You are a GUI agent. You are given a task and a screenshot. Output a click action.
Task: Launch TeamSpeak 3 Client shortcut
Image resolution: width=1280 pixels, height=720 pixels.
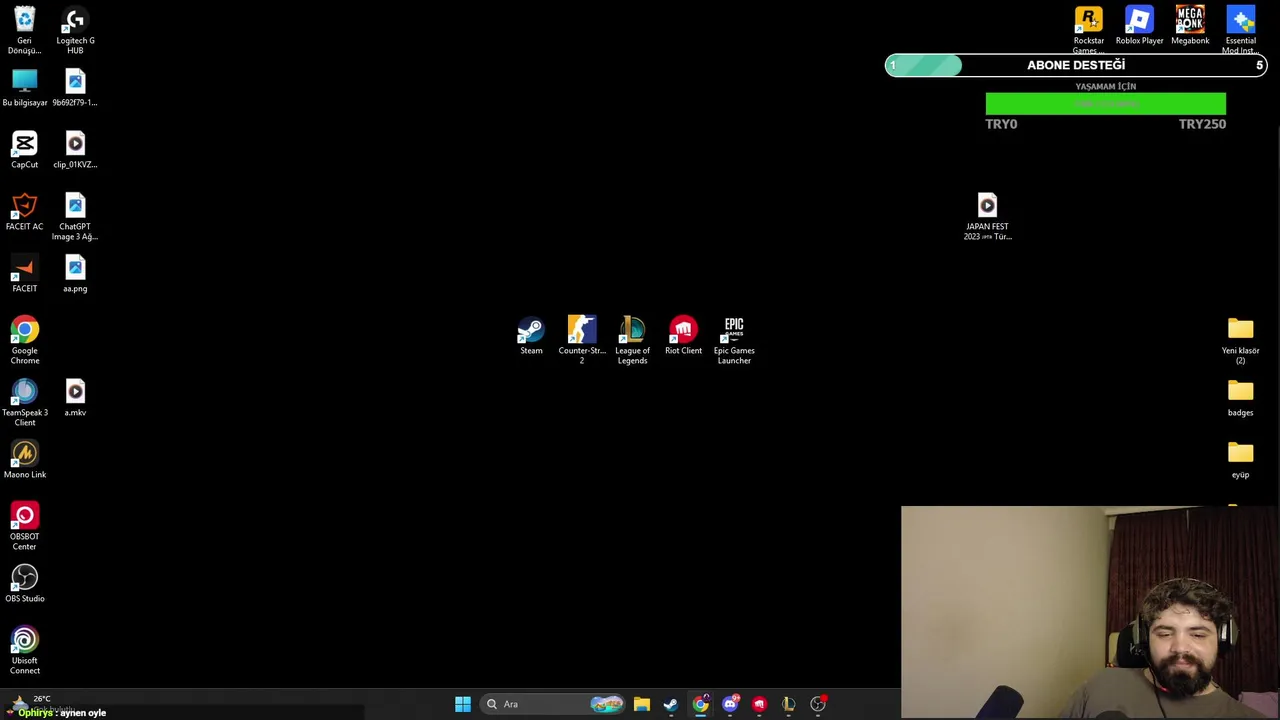tap(24, 403)
